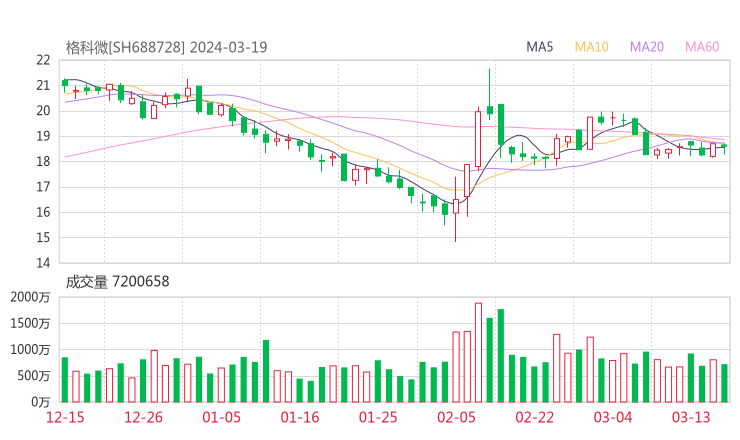Click the 01-16 date label
This screenshot has width=740, height=440.
tap(300, 417)
